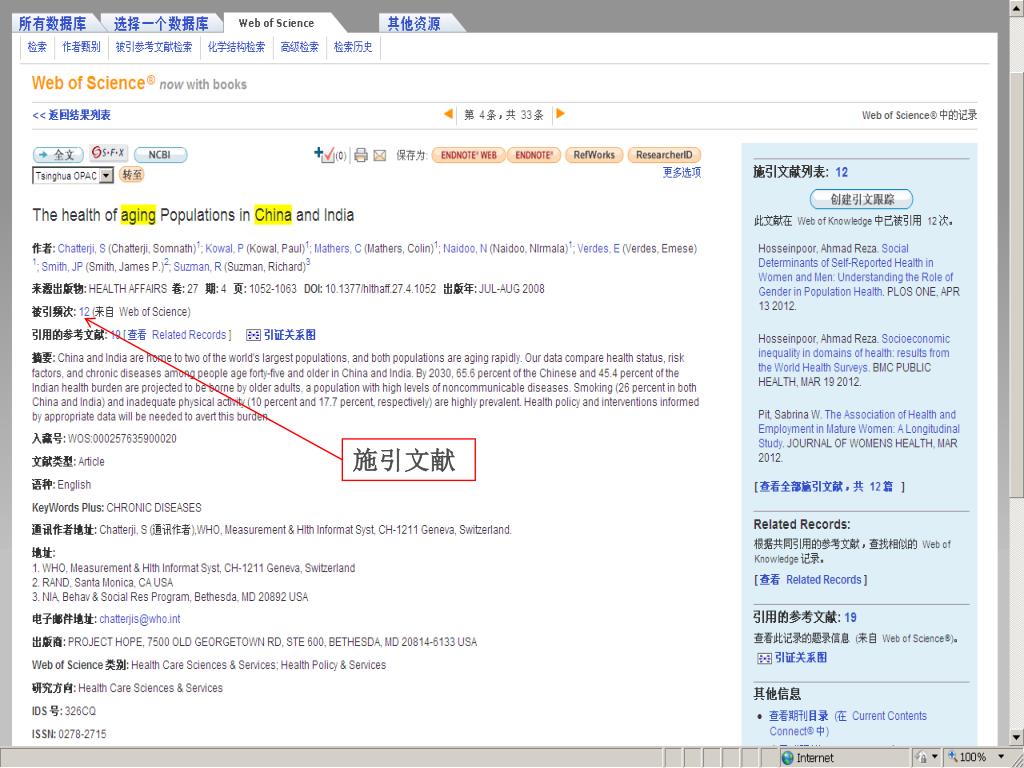Viewport: 1024px width, 768px height.
Task: Select ISSN value 0278-2715
Action: point(82,735)
